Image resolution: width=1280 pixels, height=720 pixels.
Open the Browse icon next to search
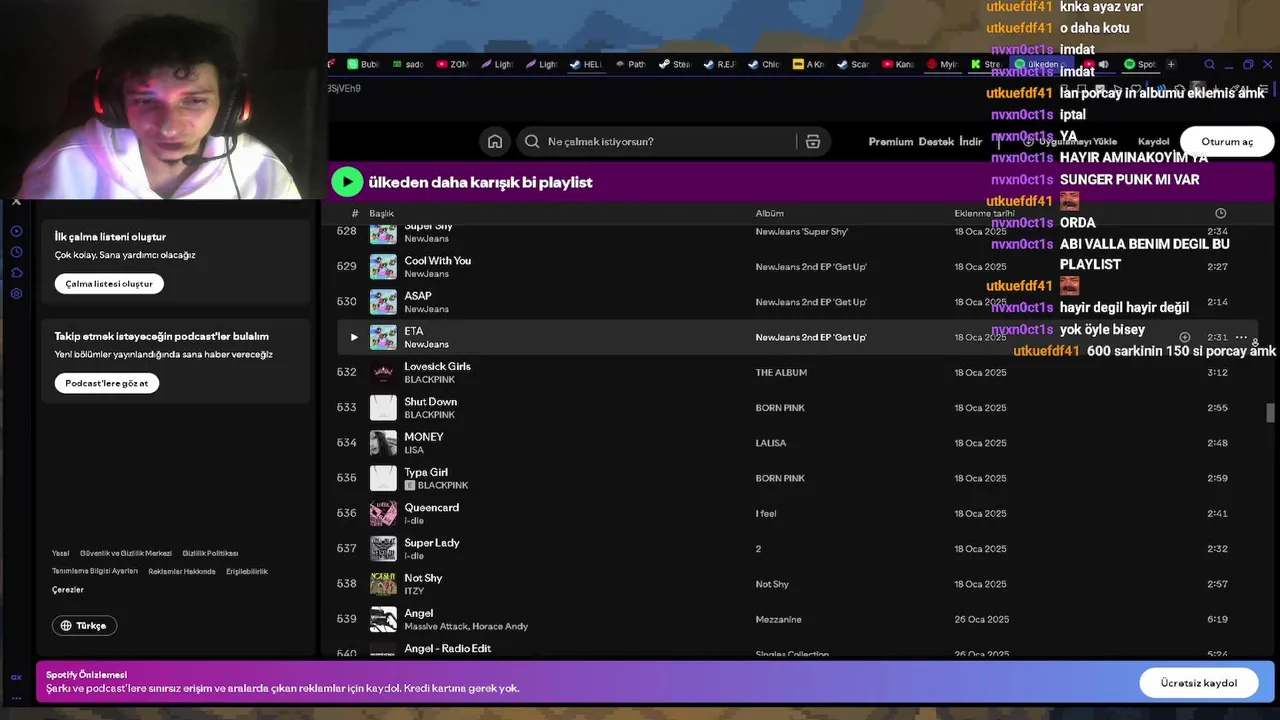coord(813,142)
